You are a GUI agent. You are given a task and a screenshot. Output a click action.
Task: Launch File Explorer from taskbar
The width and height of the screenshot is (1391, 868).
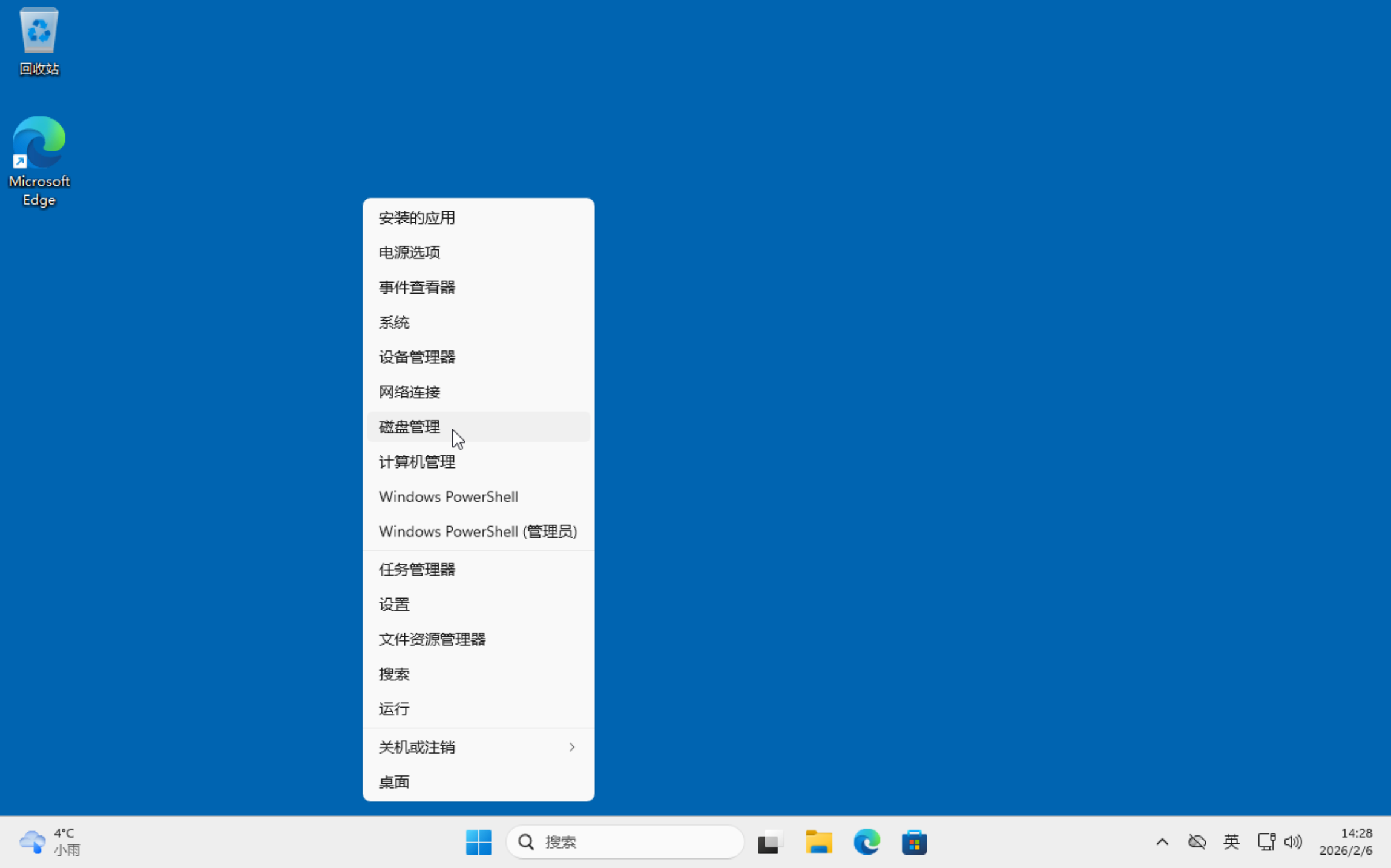tap(818, 841)
